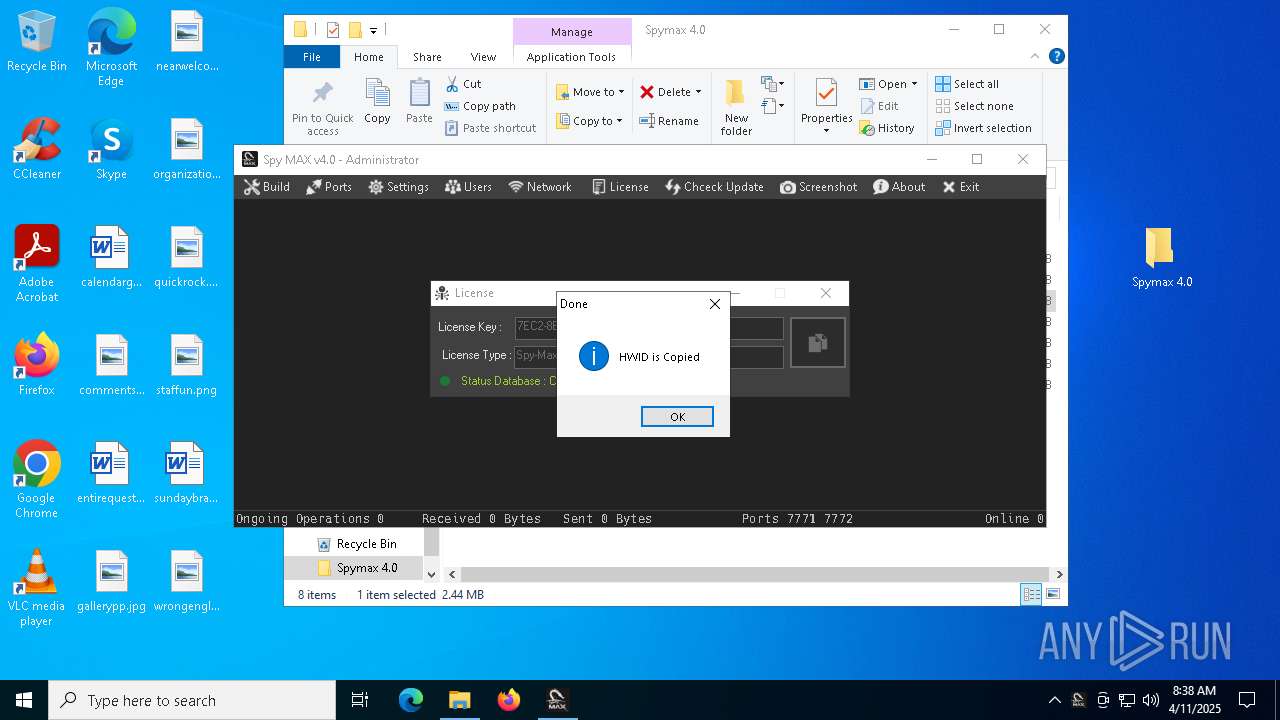Viewport: 1280px width, 720px height.
Task: Switch Explorer to large icons view
Action: click(1052, 595)
